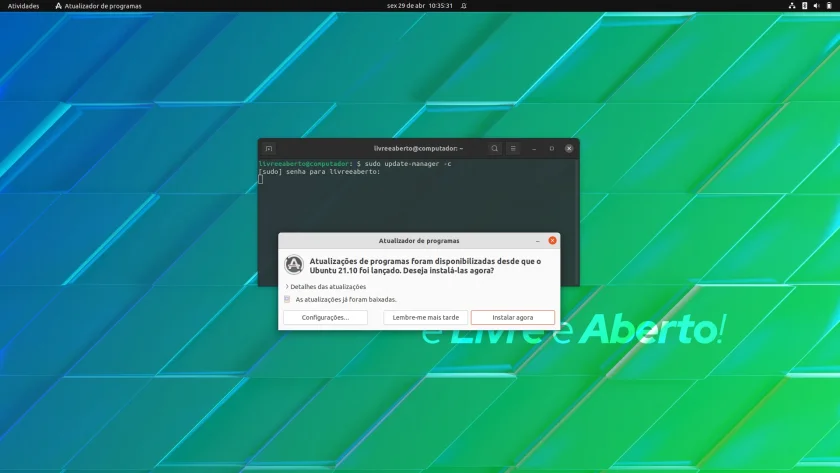840x473 pixels.
Task: Click terminal text 'sudo update-manager -c'
Action: (x=408, y=163)
